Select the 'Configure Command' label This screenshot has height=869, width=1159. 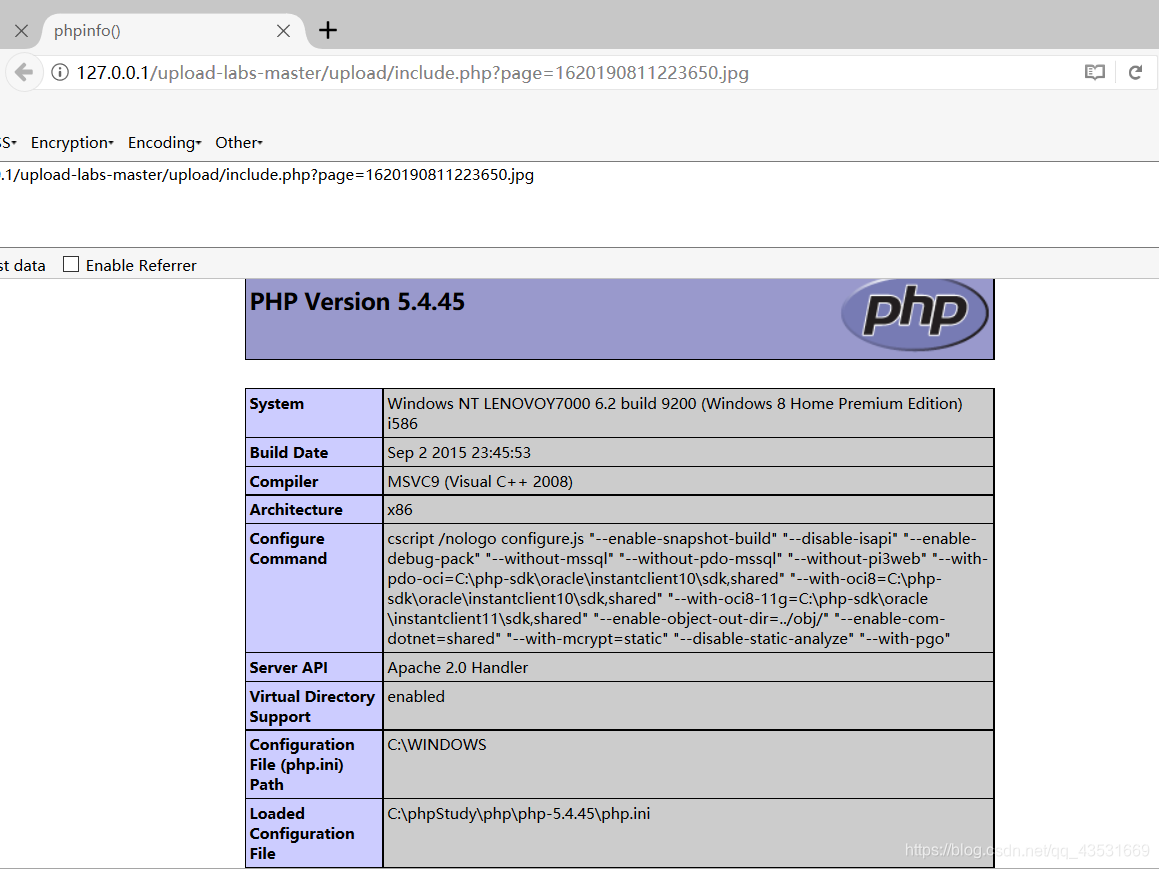[288, 548]
